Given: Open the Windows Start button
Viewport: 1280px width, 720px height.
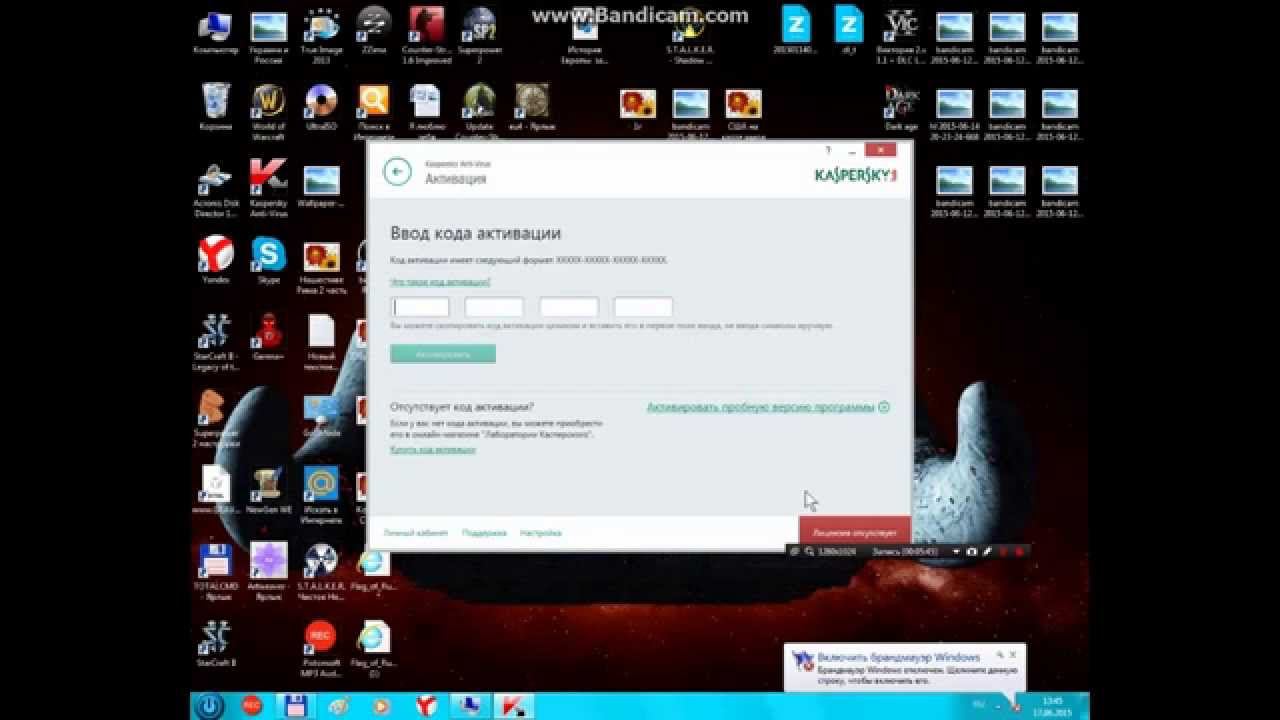Looking at the screenshot, I should (209, 705).
